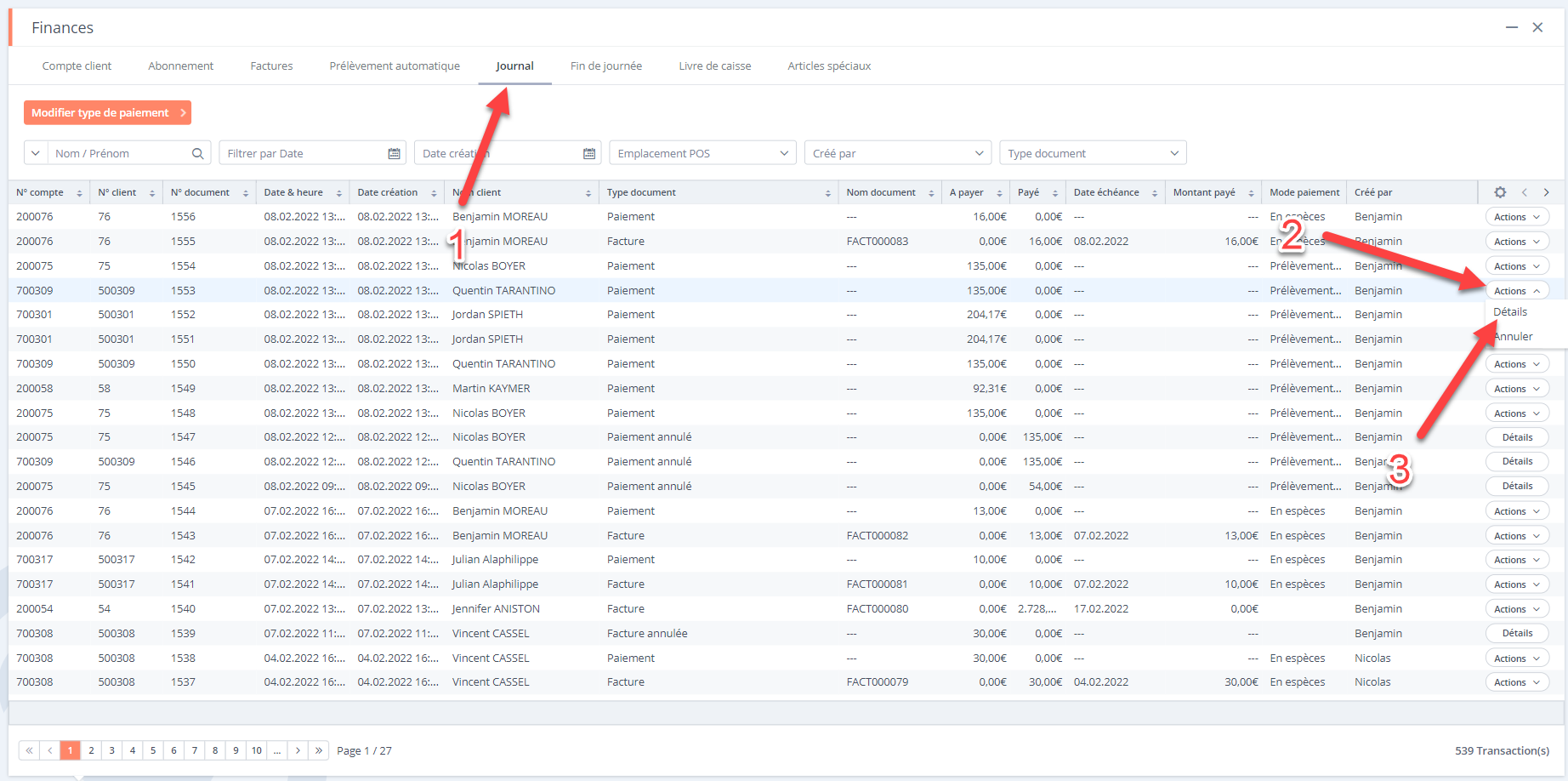
Task: Open Actions dropdown for document 1555
Action: [1517, 242]
